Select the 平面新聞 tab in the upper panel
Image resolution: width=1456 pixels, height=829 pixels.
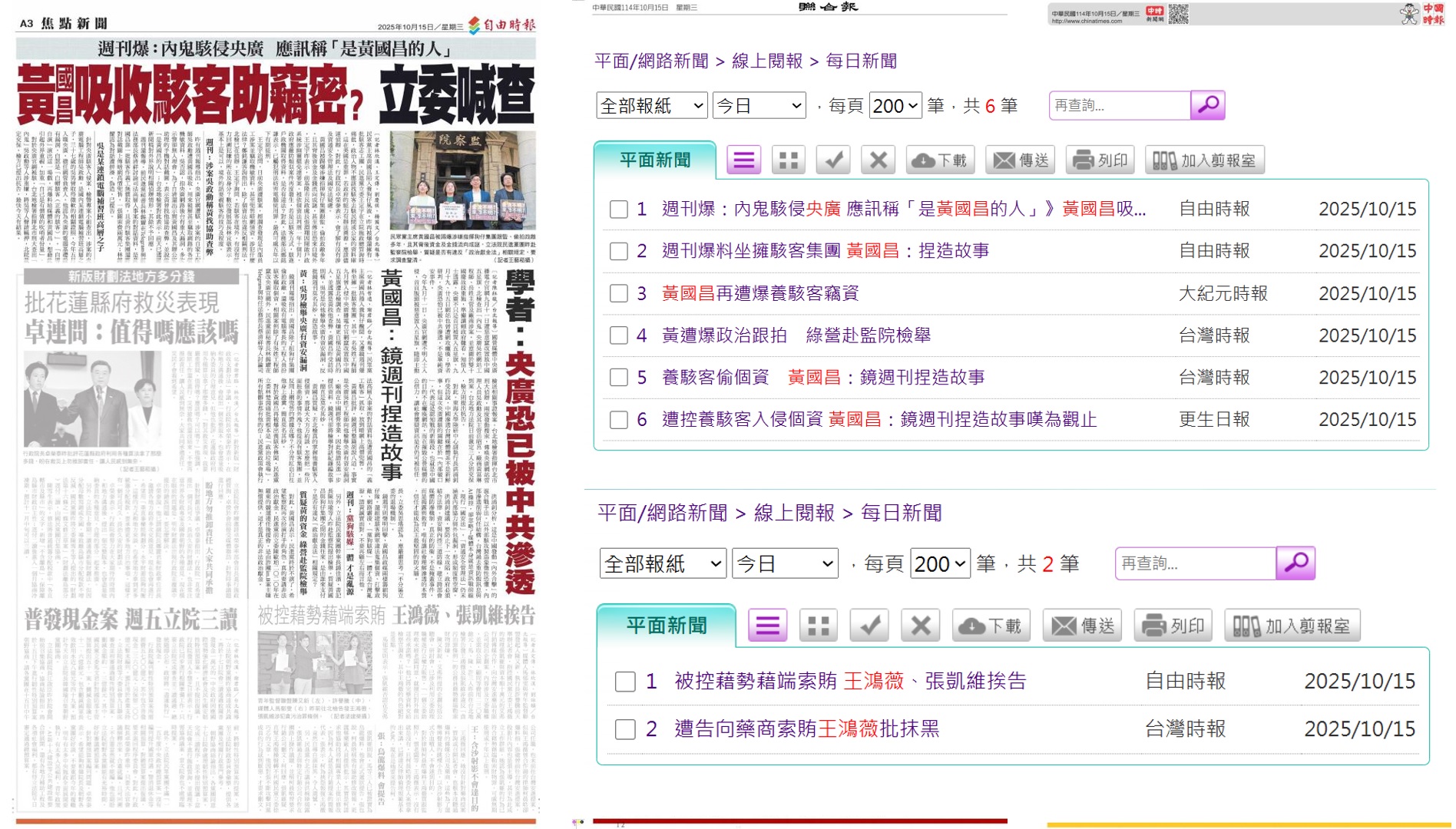[655, 160]
